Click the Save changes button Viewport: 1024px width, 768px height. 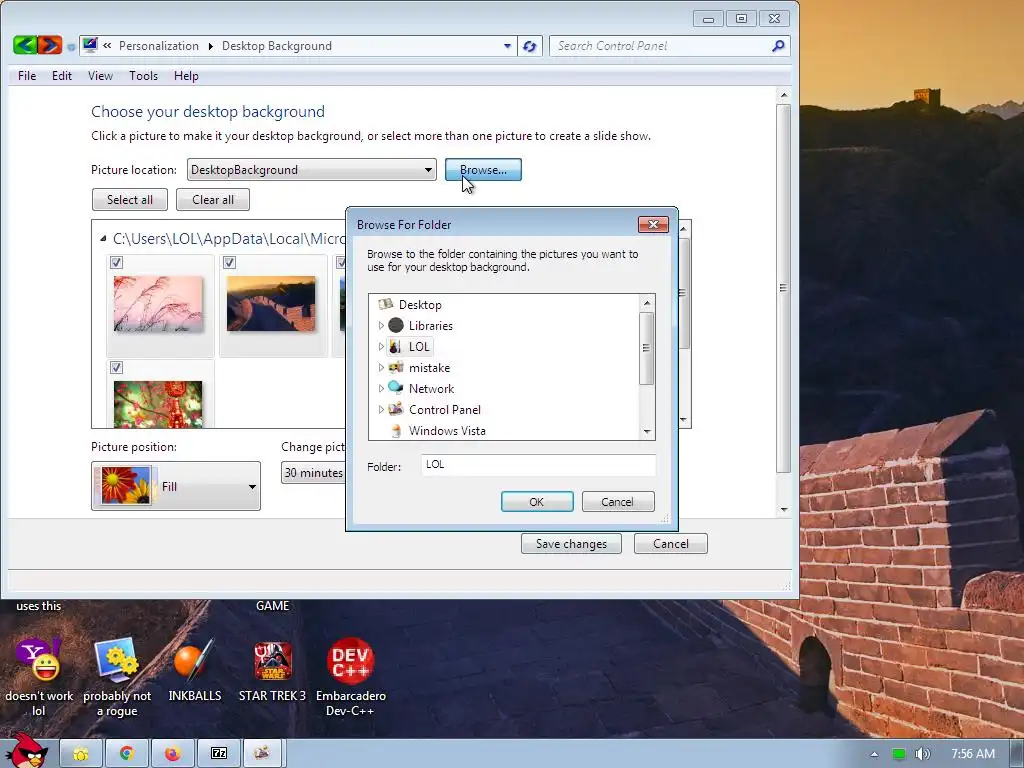(571, 544)
